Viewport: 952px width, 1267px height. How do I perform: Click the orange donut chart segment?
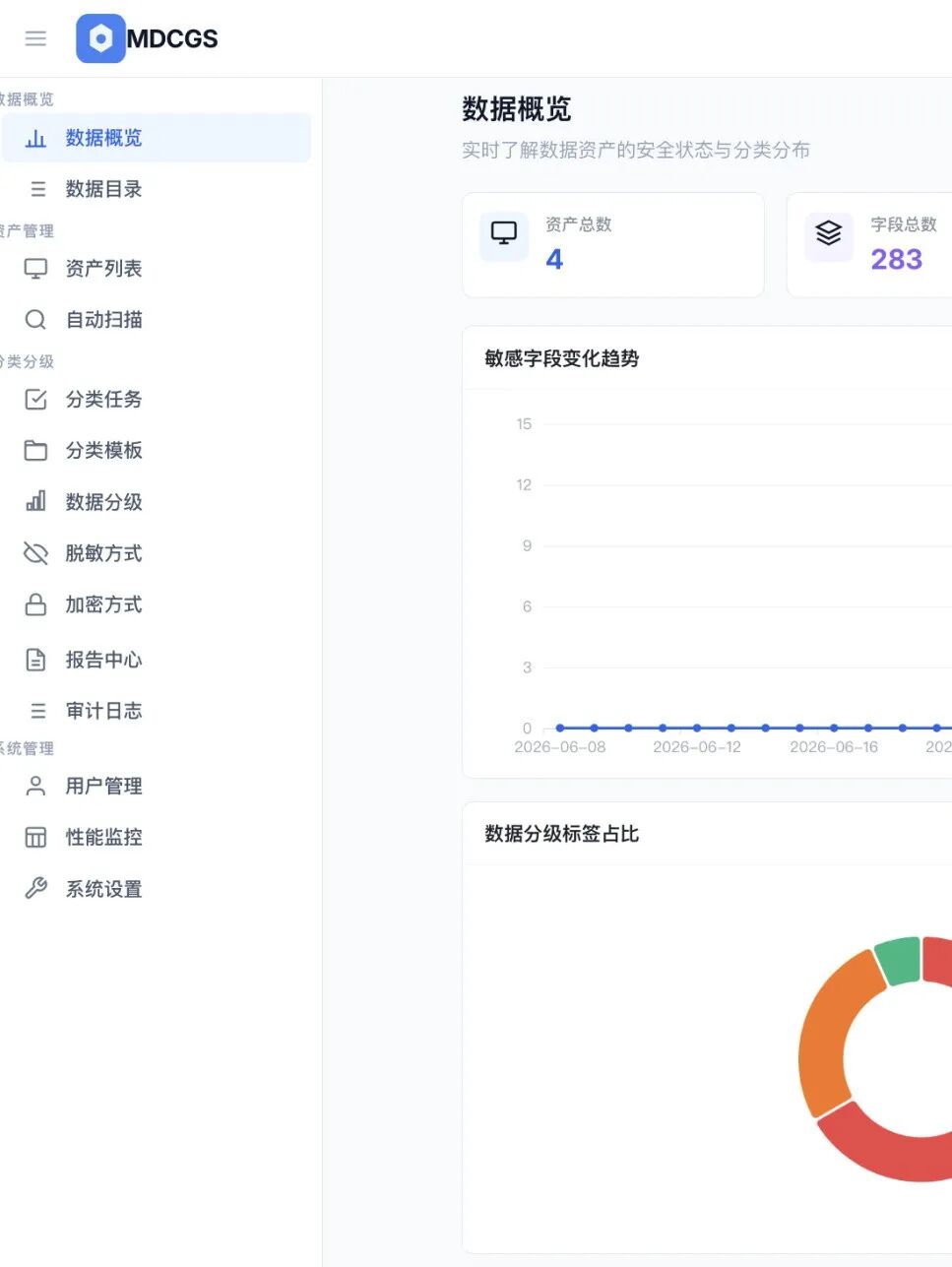click(839, 1034)
